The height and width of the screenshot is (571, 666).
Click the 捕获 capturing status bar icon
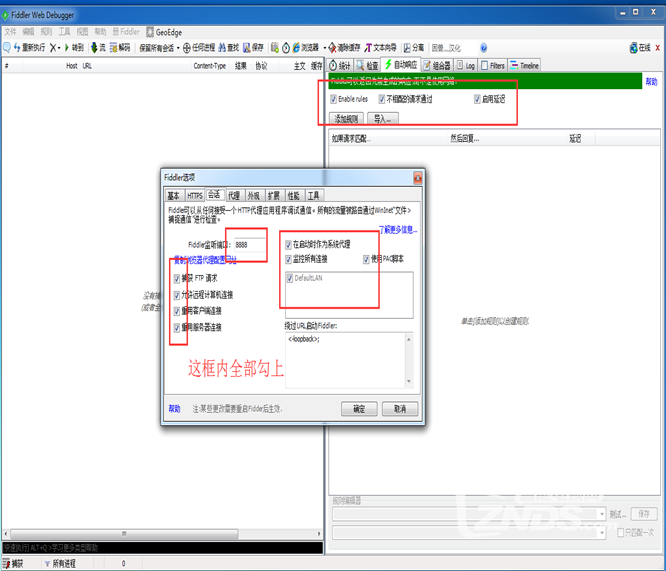pos(6,563)
